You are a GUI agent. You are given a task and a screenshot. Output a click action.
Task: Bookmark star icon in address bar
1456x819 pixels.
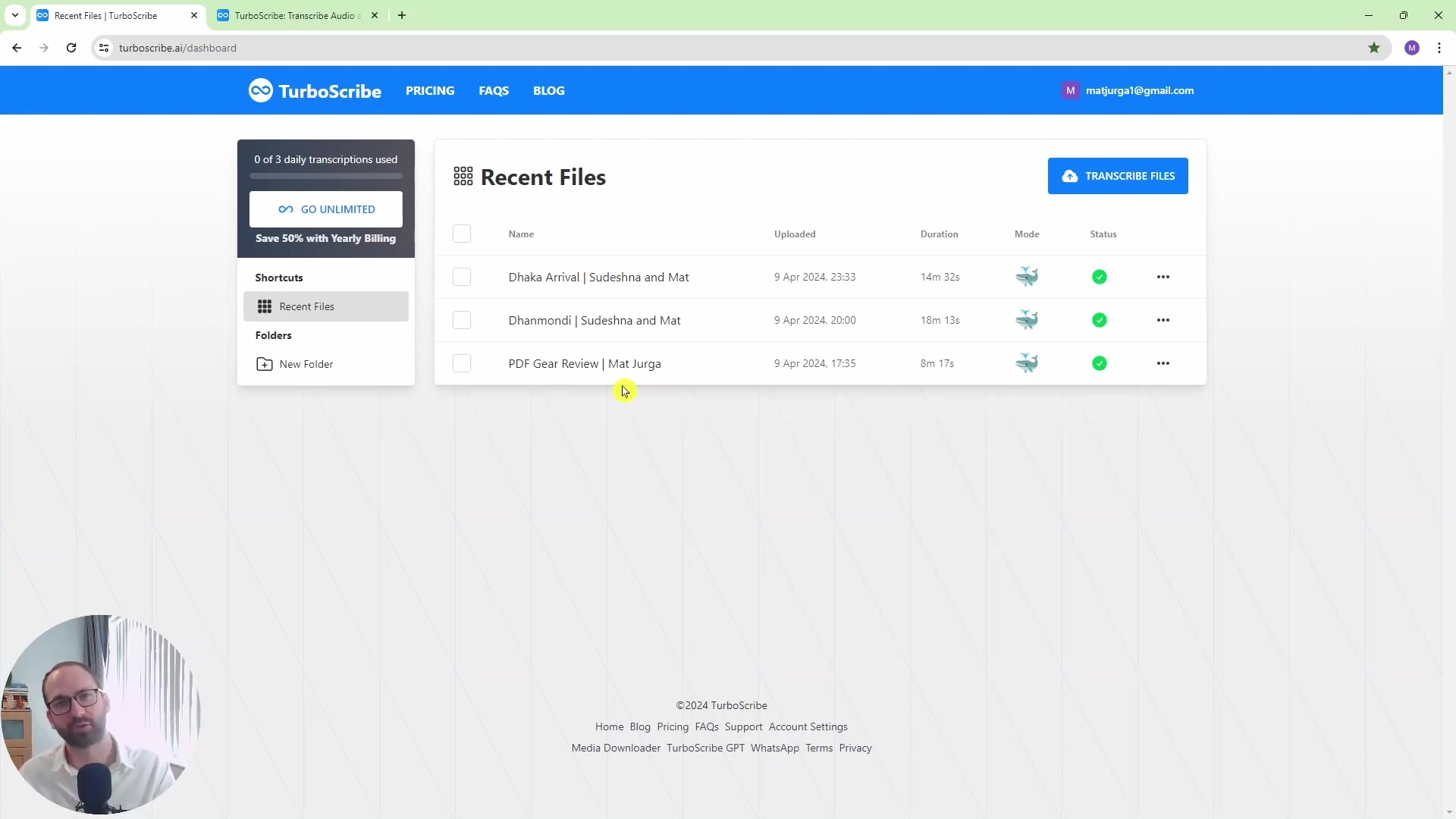tap(1373, 48)
